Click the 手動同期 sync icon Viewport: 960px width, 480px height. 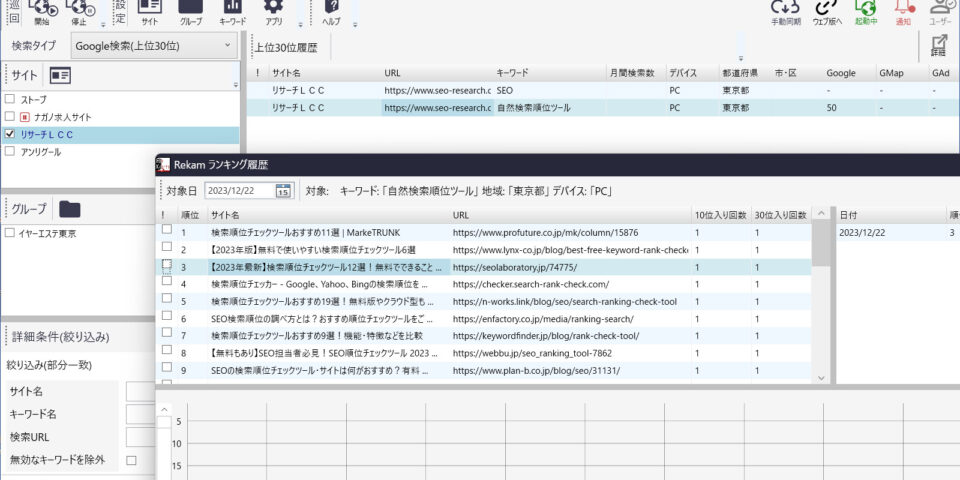[785, 8]
